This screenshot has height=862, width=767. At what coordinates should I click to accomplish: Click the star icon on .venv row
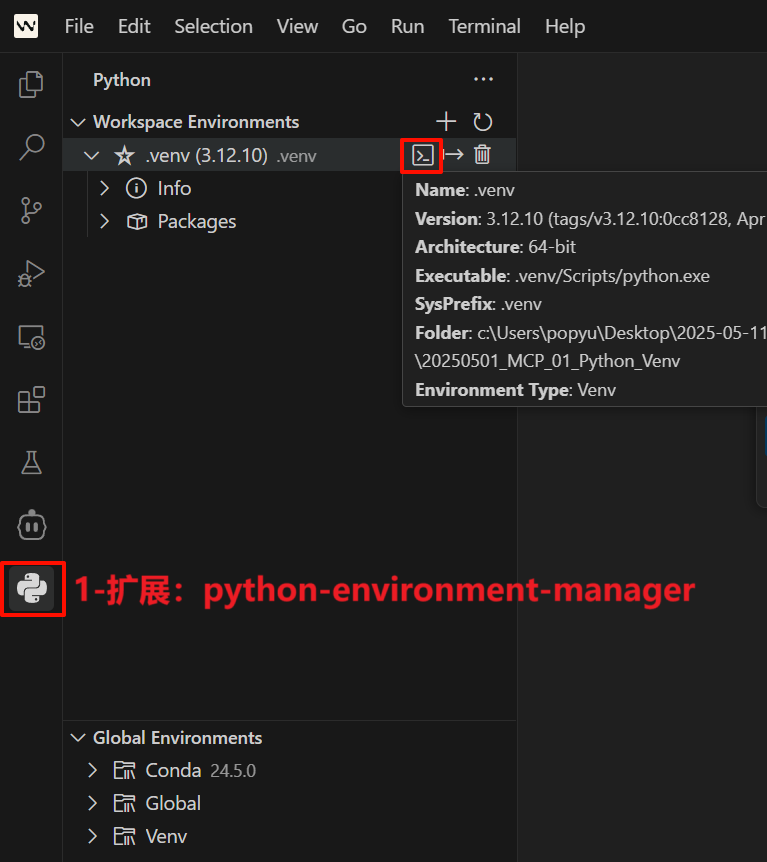(125, 156)
